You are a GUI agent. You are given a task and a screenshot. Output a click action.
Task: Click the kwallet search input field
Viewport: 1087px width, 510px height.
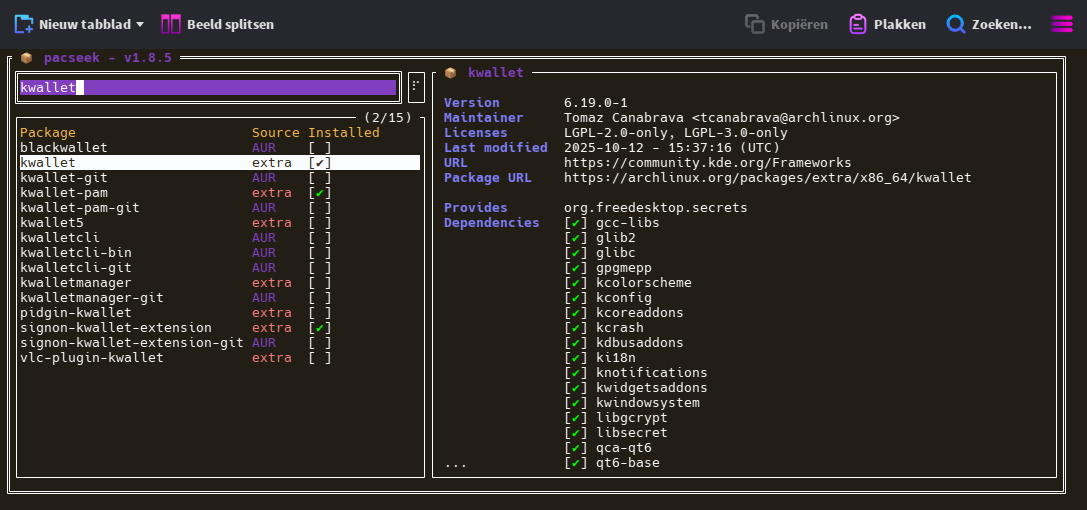(x=208, y=88)
